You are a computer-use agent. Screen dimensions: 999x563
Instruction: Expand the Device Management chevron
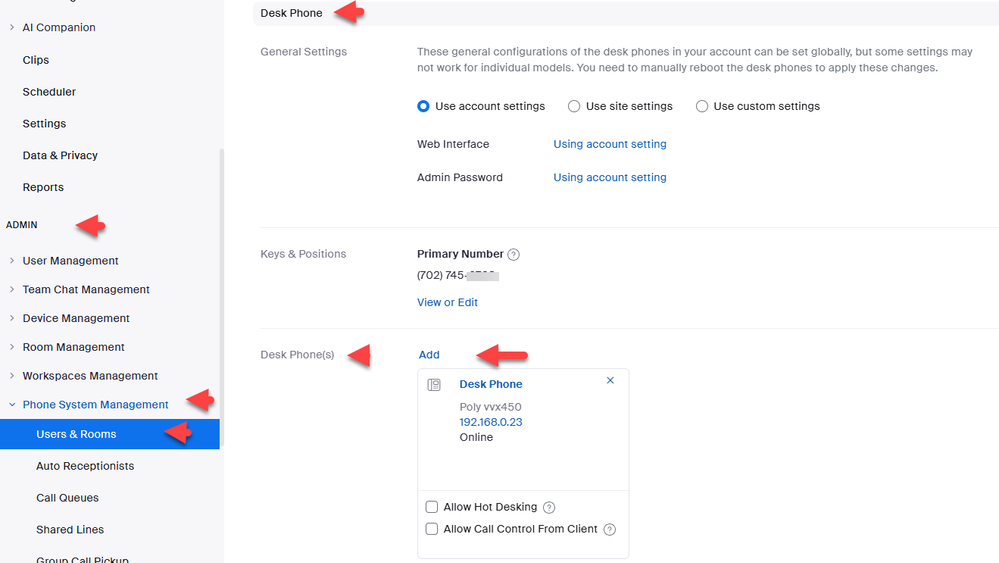[x=12, y=319]
